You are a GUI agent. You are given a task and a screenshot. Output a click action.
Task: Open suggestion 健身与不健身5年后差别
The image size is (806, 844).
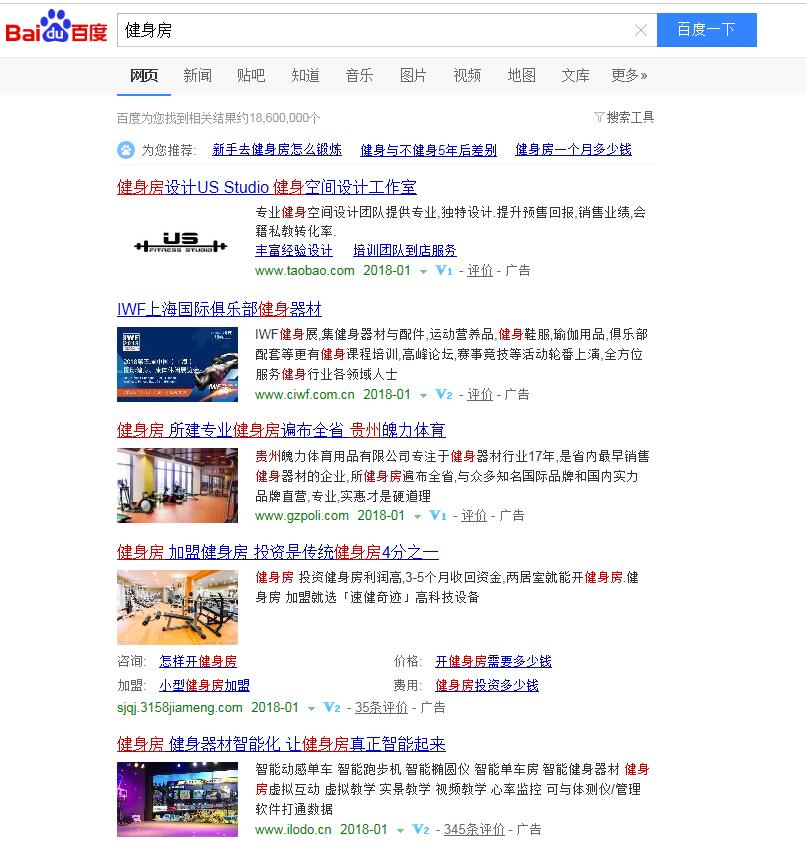[x=429, y=150]
